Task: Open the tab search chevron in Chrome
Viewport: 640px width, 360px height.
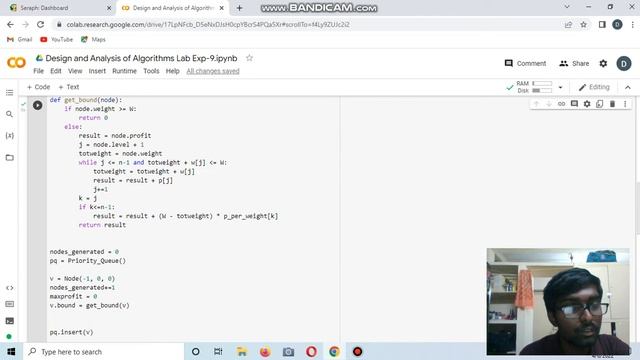Action: 567,7
